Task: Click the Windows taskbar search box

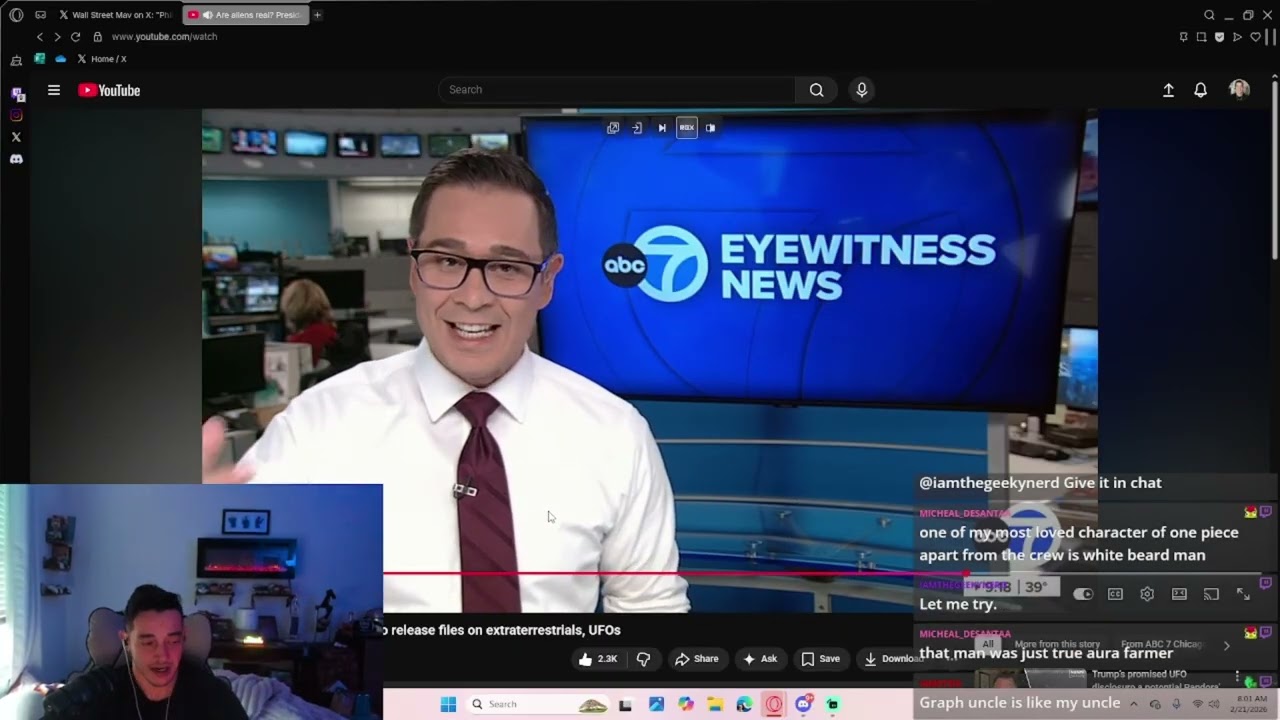Action: pyautogui.click(x=538, y=704)
